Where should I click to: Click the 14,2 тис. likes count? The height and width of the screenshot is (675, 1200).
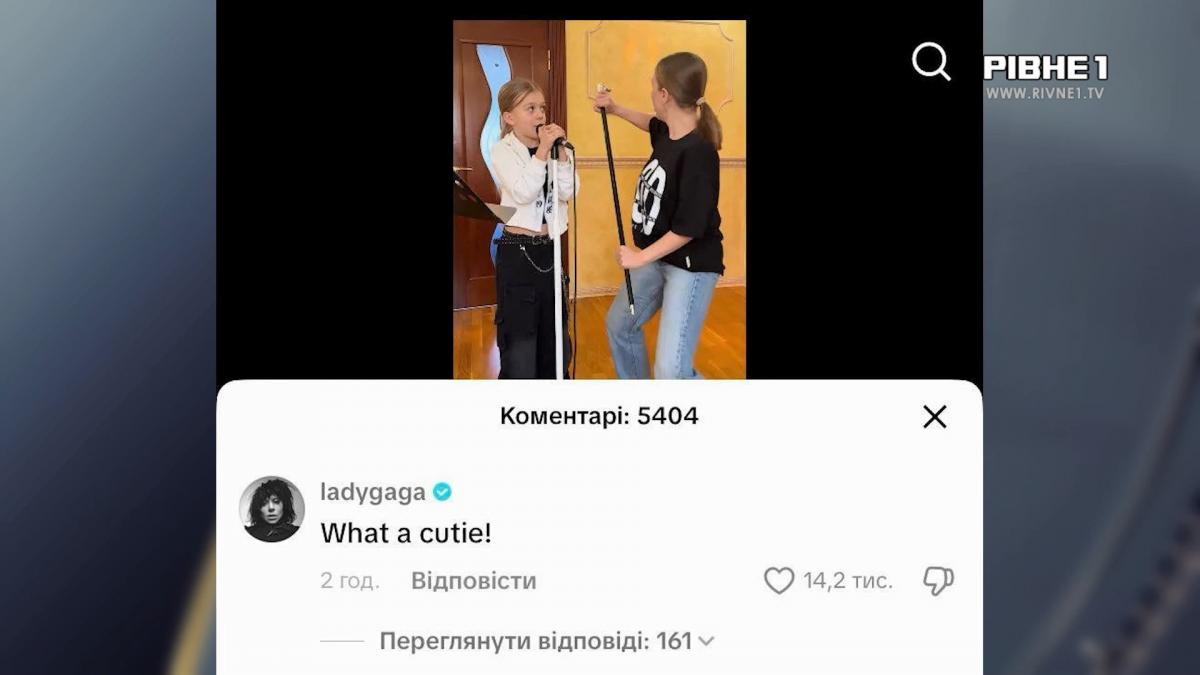coord(848,581)
